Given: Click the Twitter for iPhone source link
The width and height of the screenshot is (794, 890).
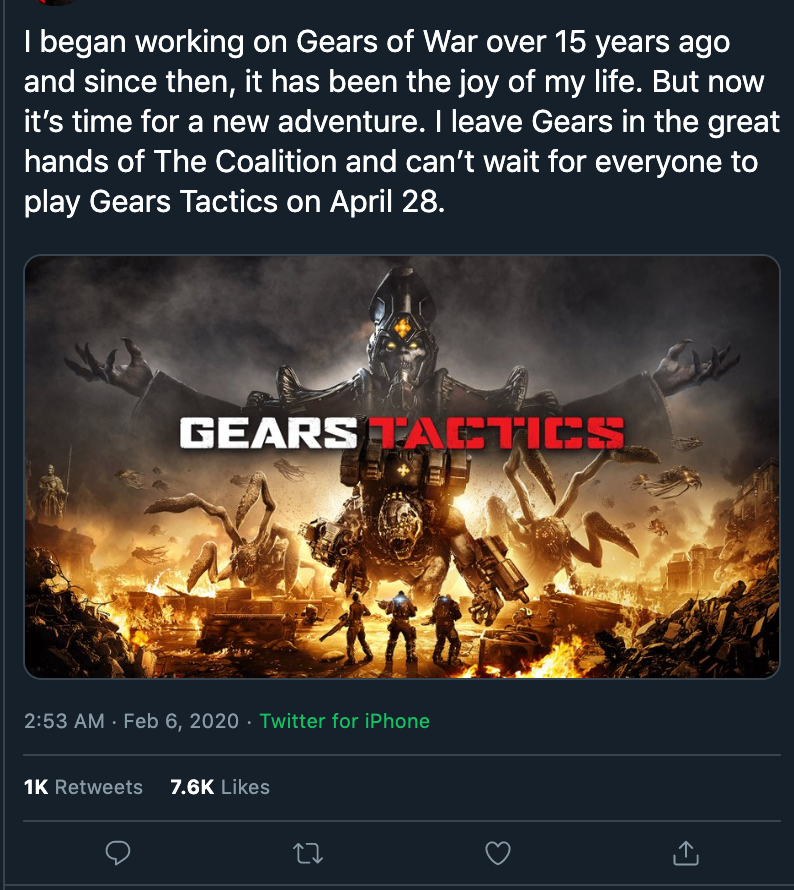Looking at the screenshot, I should point(344,721).
